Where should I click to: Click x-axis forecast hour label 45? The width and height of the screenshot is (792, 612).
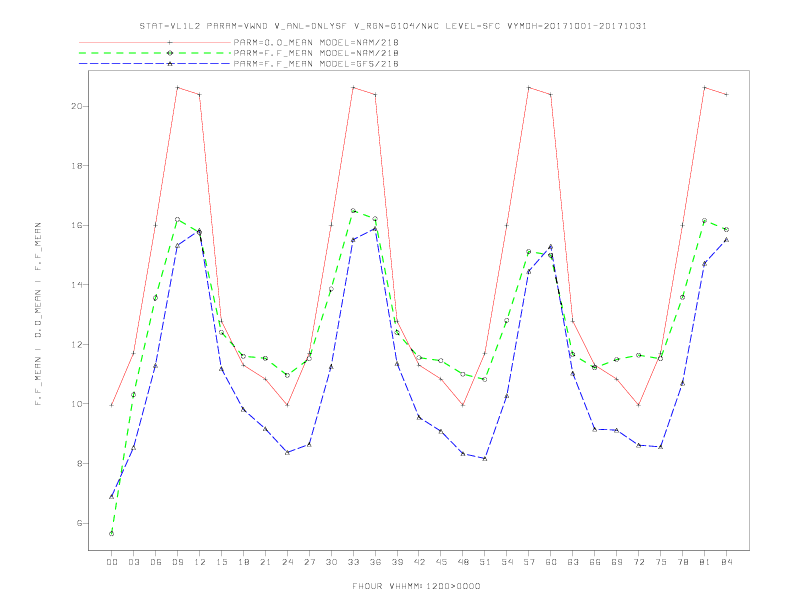coord(441,562)
